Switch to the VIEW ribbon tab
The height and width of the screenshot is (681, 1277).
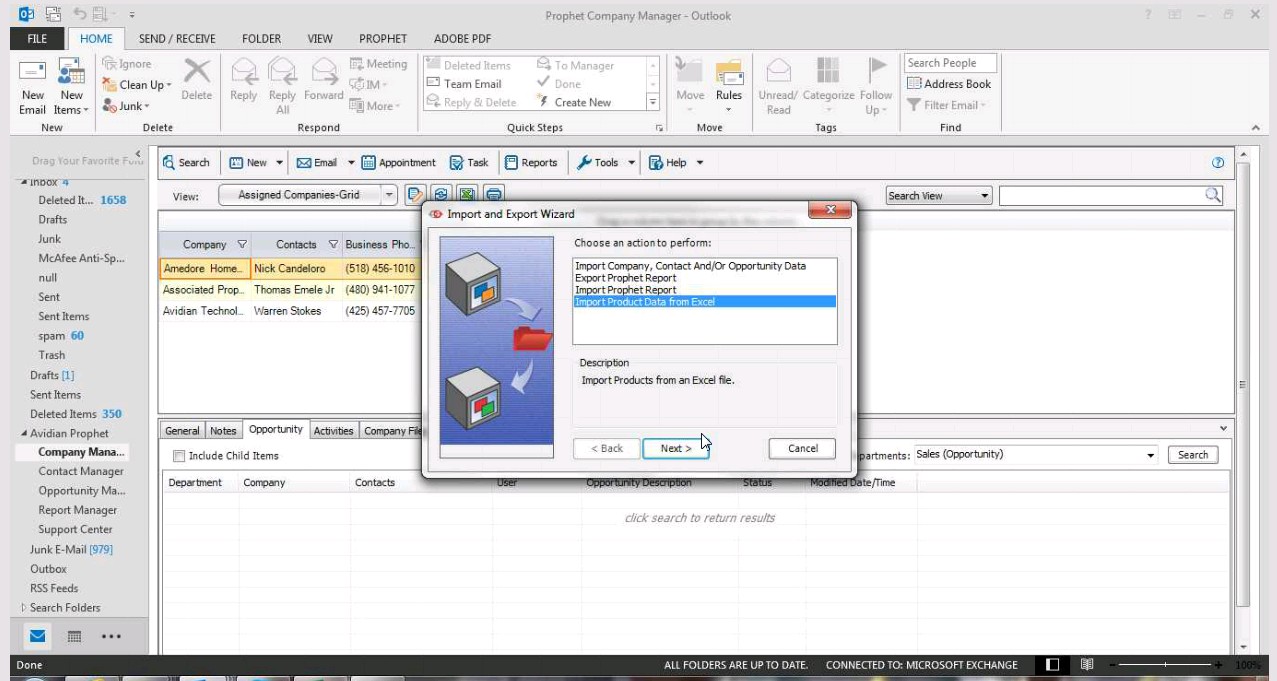tap(320, 39)
